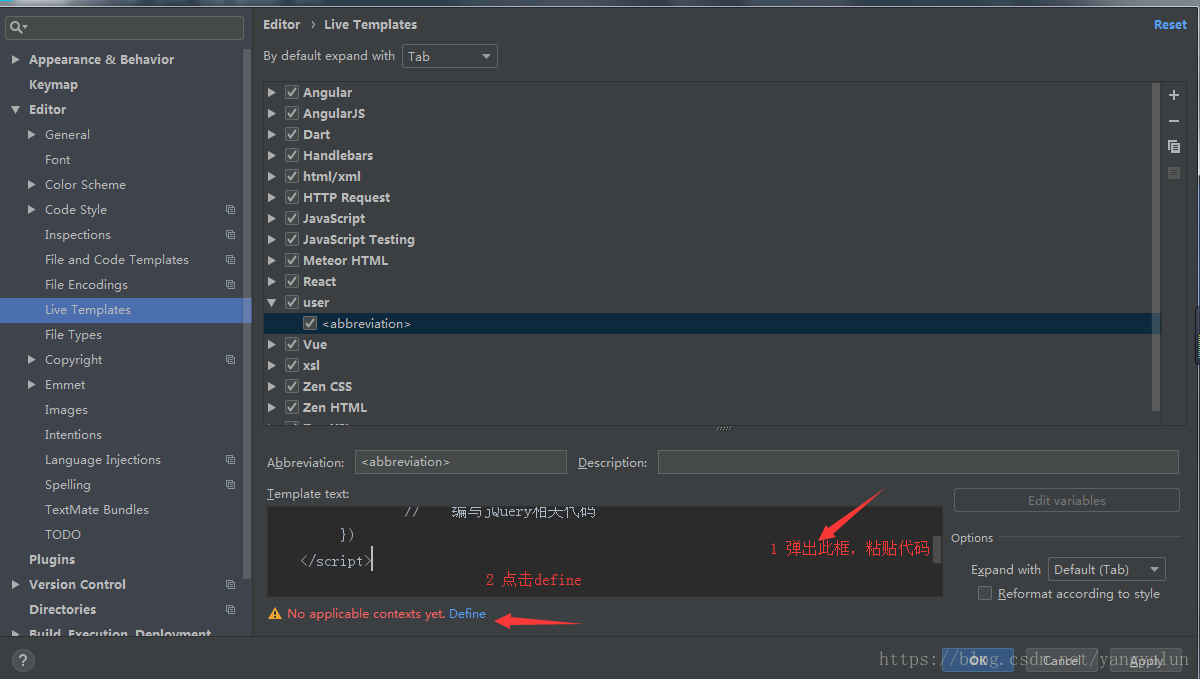Viewport: 1200px width, 679px height.
Task: Click the Cancel button
Action: click(1061, 660)
